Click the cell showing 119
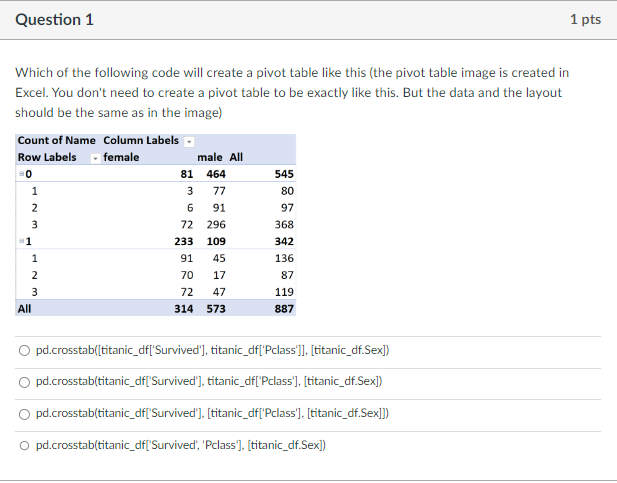Image resolution: width=617 pixels, height=483 pixels. point(284,292)
